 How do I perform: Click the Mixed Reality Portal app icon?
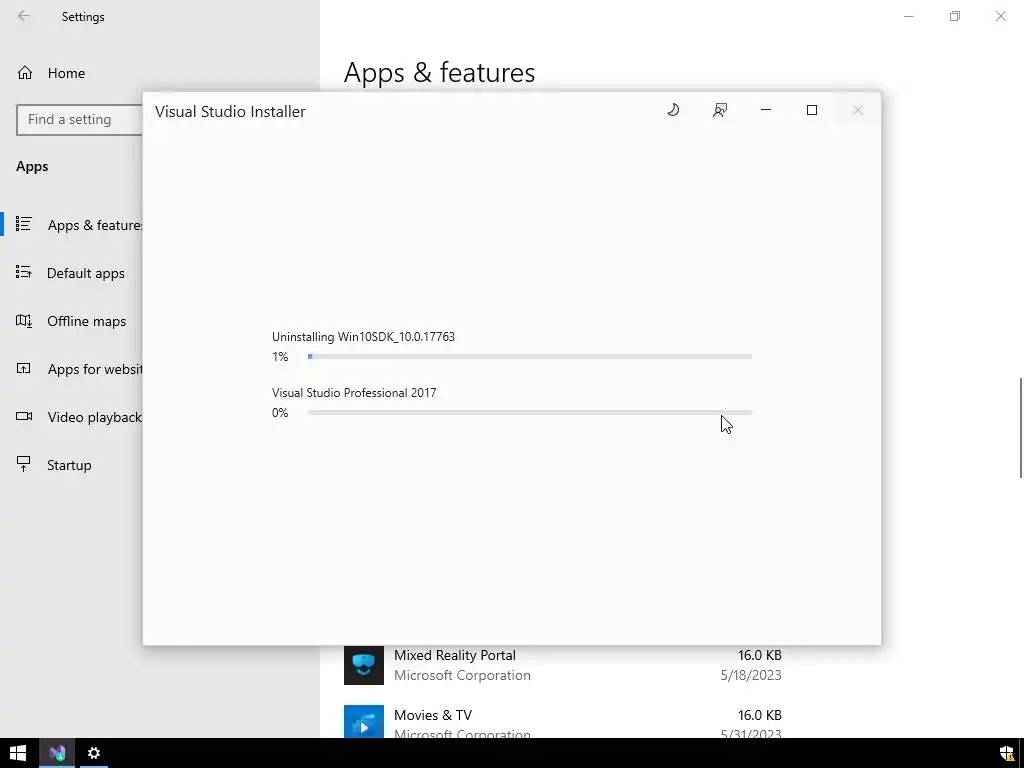tap(364, 665)
